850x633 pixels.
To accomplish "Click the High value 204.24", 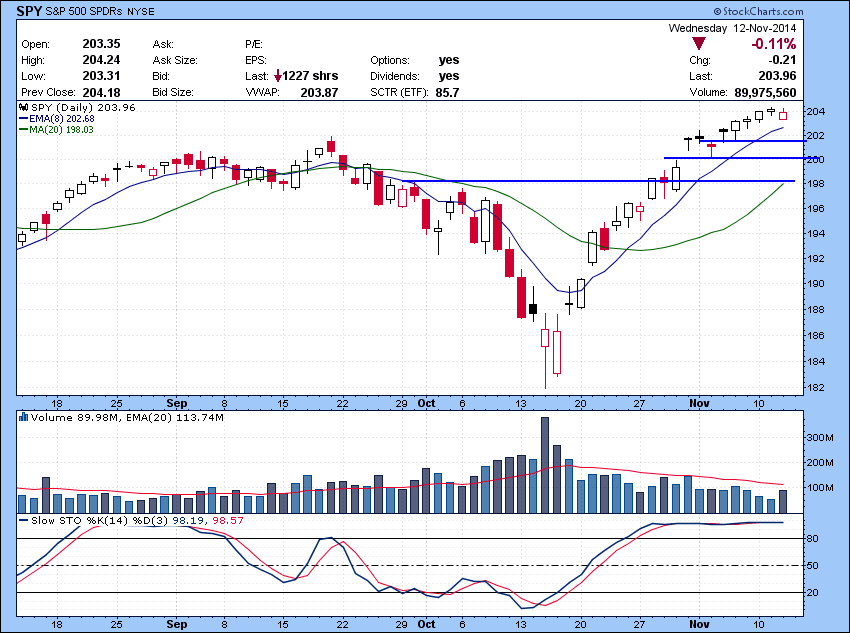I will tap(101, 60).
